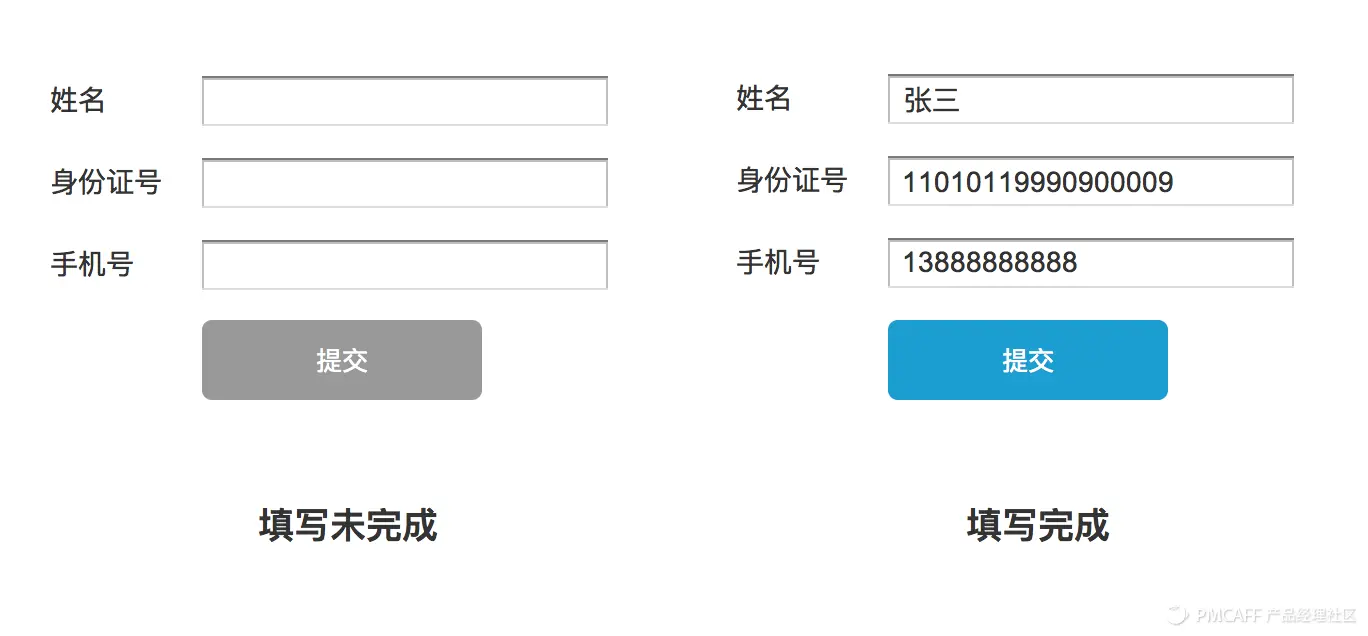Image resolution: width=1368 pixels, height=636 pixels.
Task: Select the name field containing 张三
Action: coord(1090,99)
